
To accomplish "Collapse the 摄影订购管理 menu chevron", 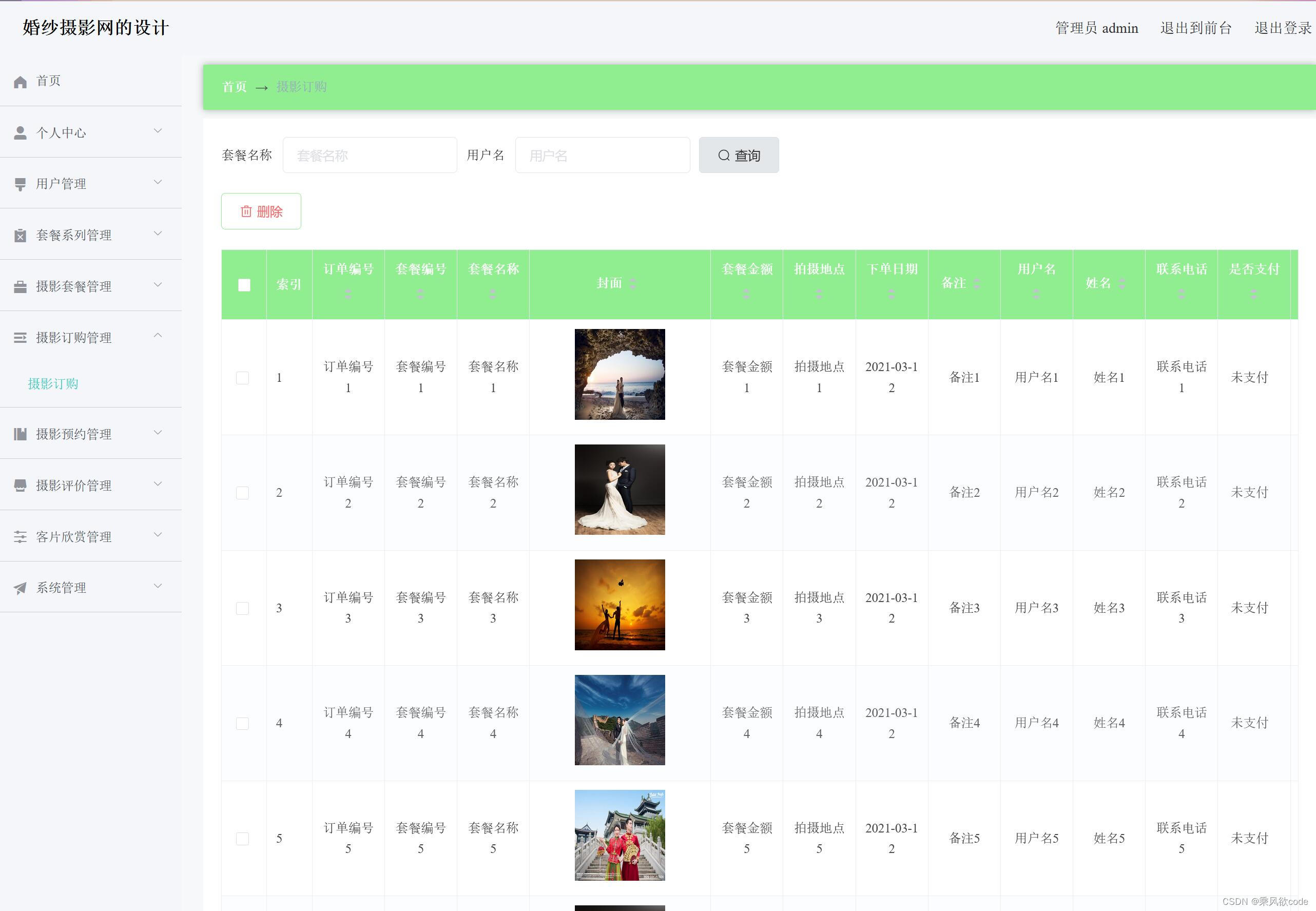I will [158, 336].
